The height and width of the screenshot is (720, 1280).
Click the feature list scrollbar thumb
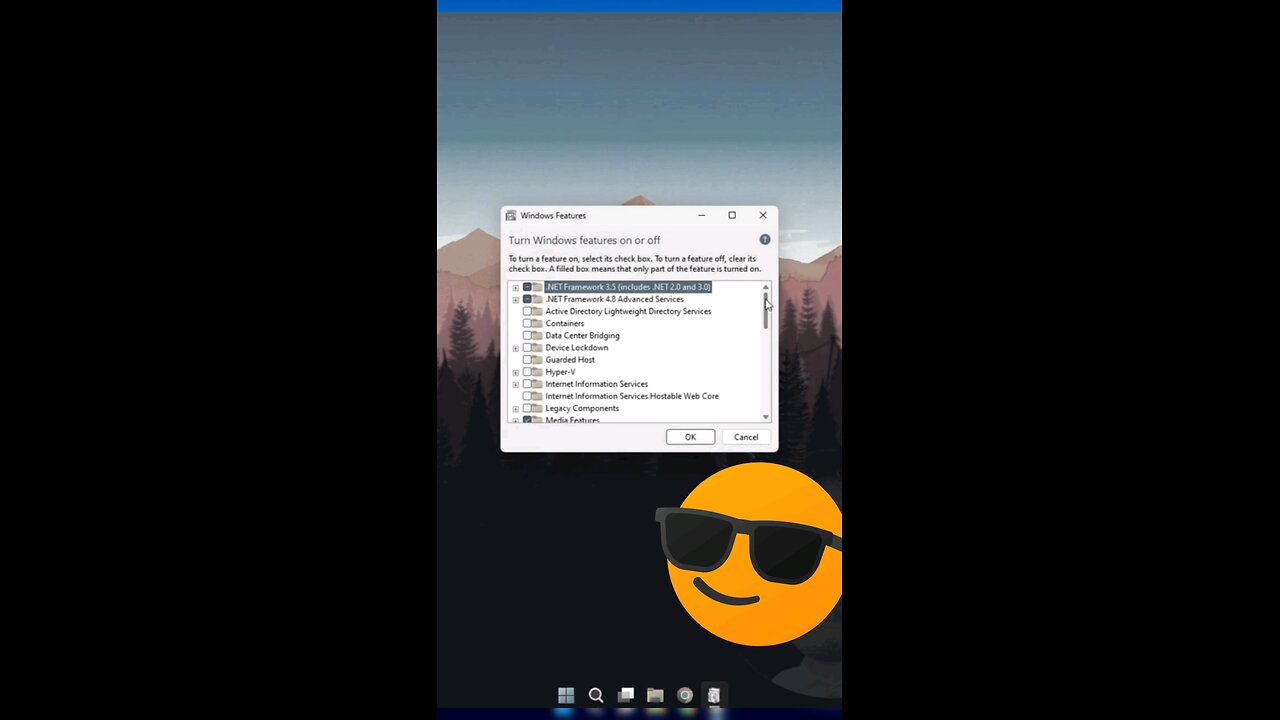point(766,311)
